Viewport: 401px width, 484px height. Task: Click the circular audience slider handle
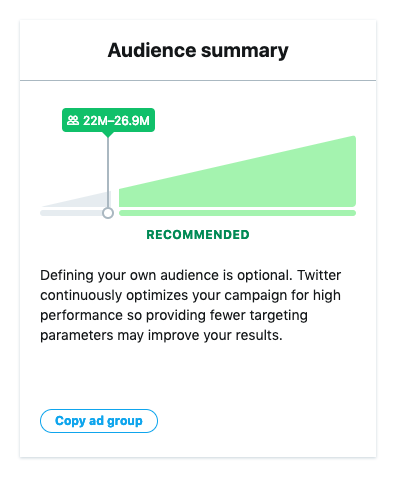[108, 213]
